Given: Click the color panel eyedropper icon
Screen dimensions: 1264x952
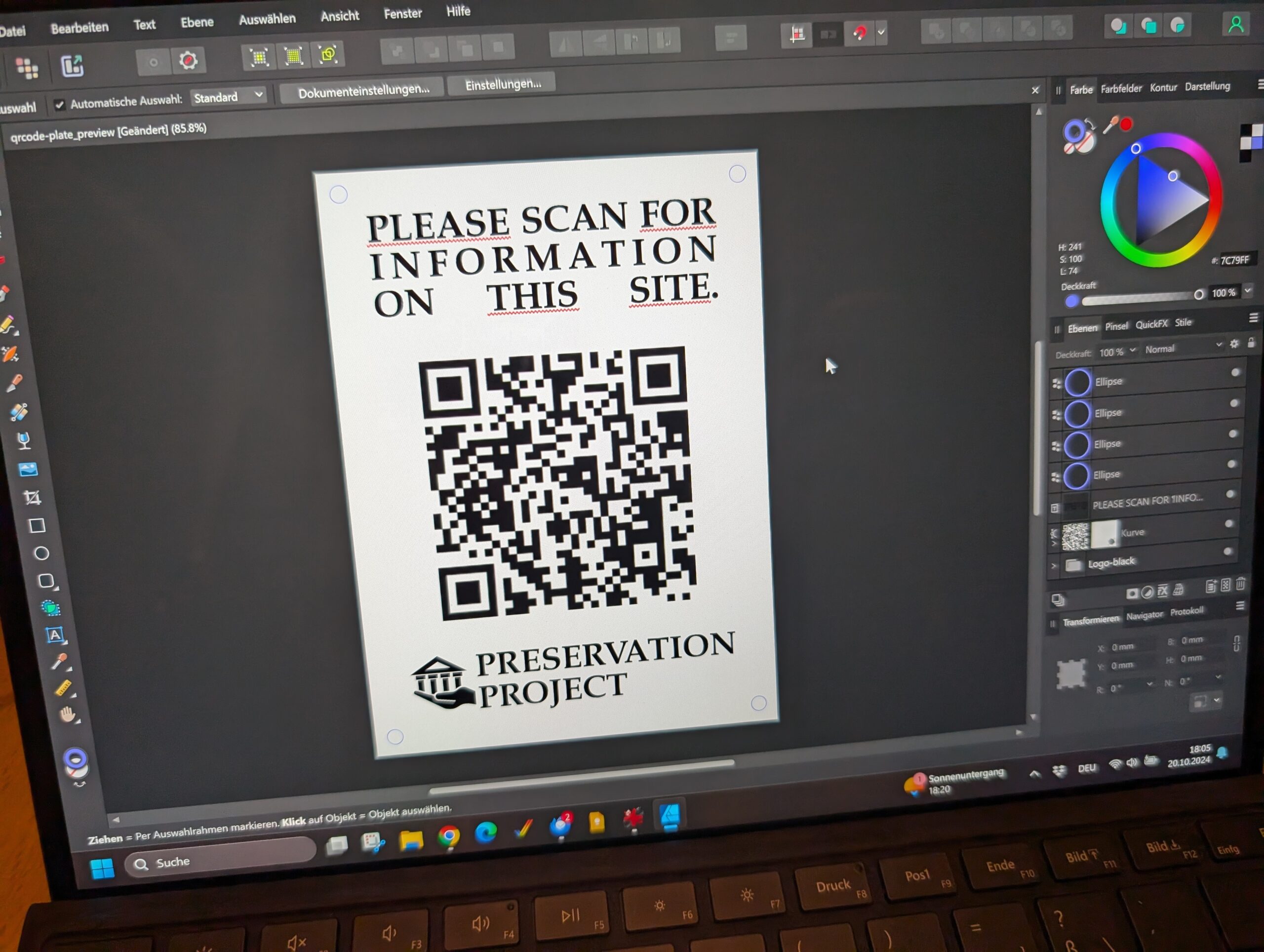Looking at the screenshot, I should click(1110, 124).
